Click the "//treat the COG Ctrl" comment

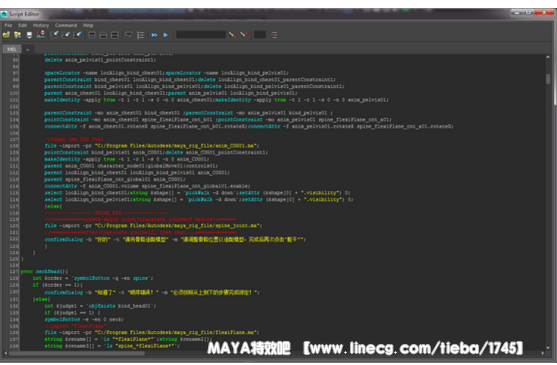(x=74, y=139)
